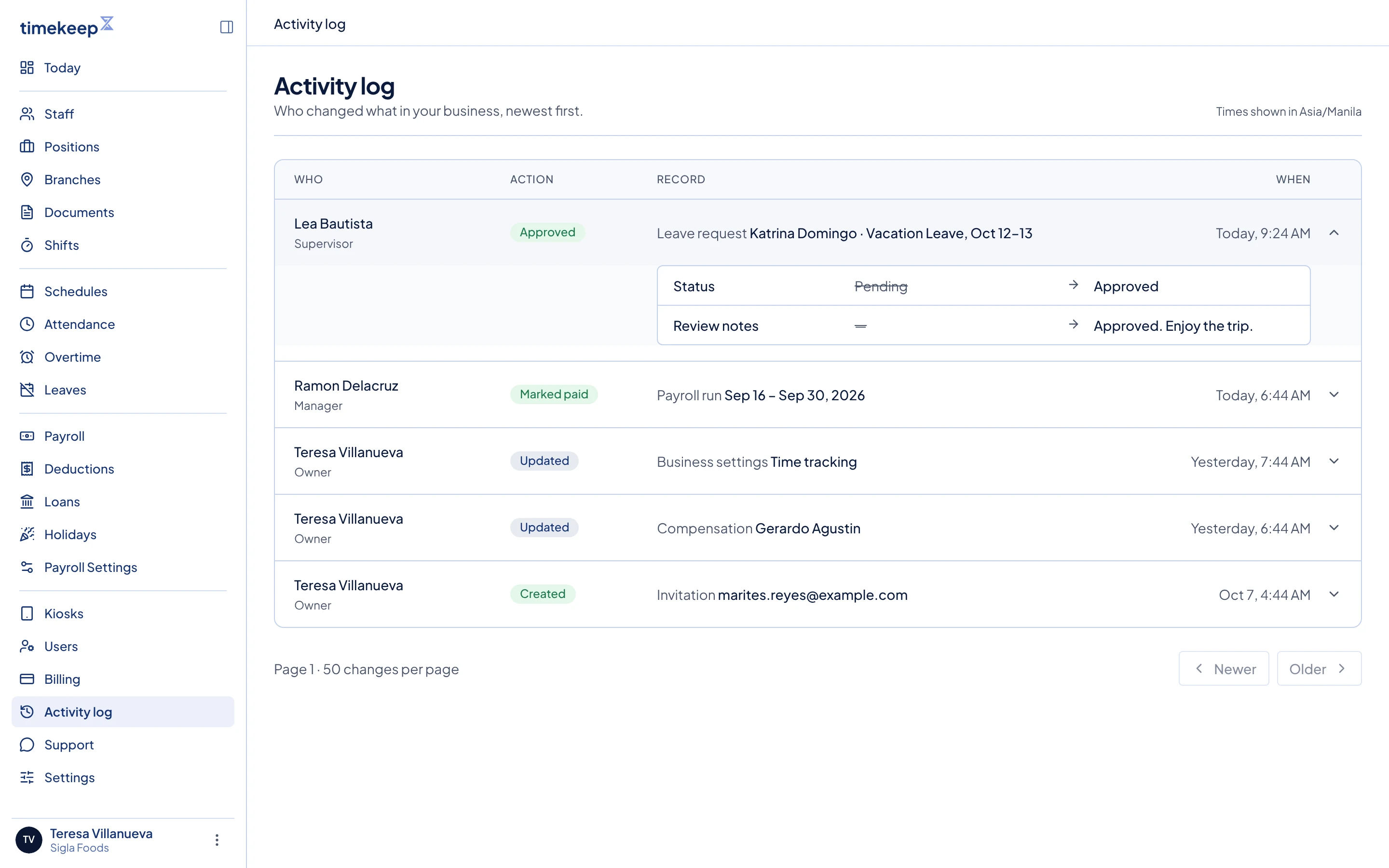
Task: Collapse the Lea Bautista approval row
Action: point(1334,232)
